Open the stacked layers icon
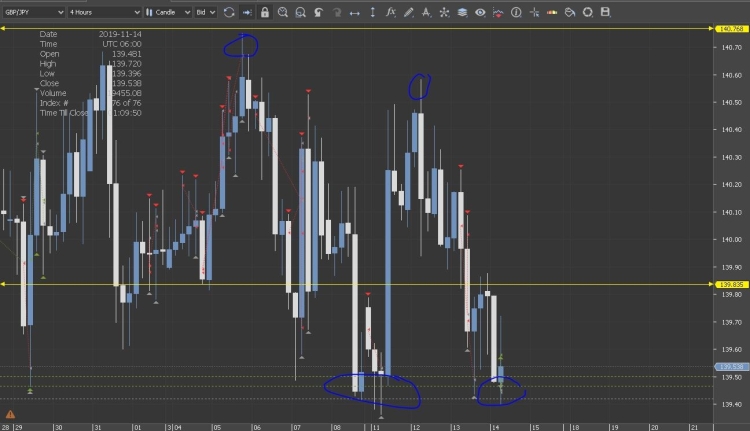This screenshot has height=431, width=750. point(462,12)
